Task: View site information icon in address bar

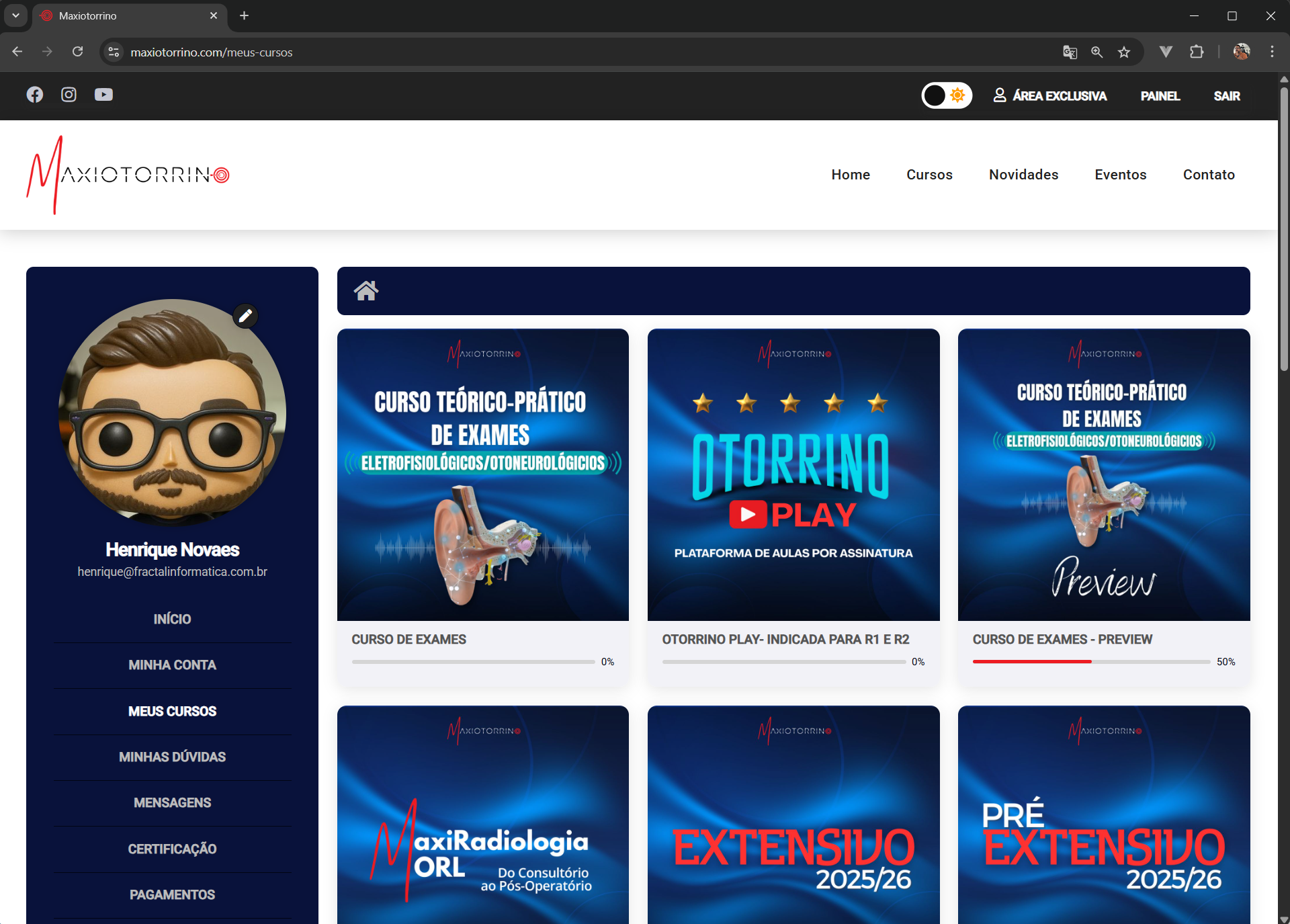Action: click(x=114, y=52)
